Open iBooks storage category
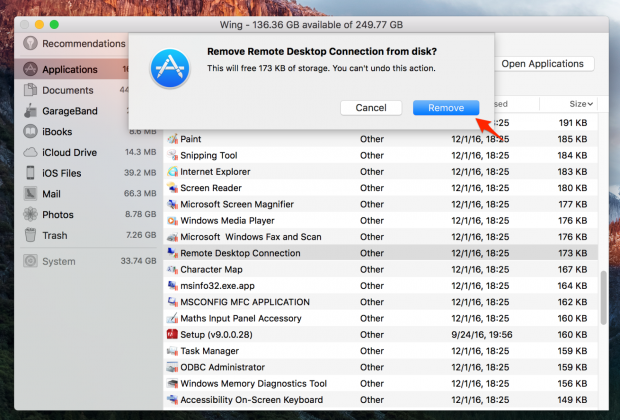 point(58,131)
